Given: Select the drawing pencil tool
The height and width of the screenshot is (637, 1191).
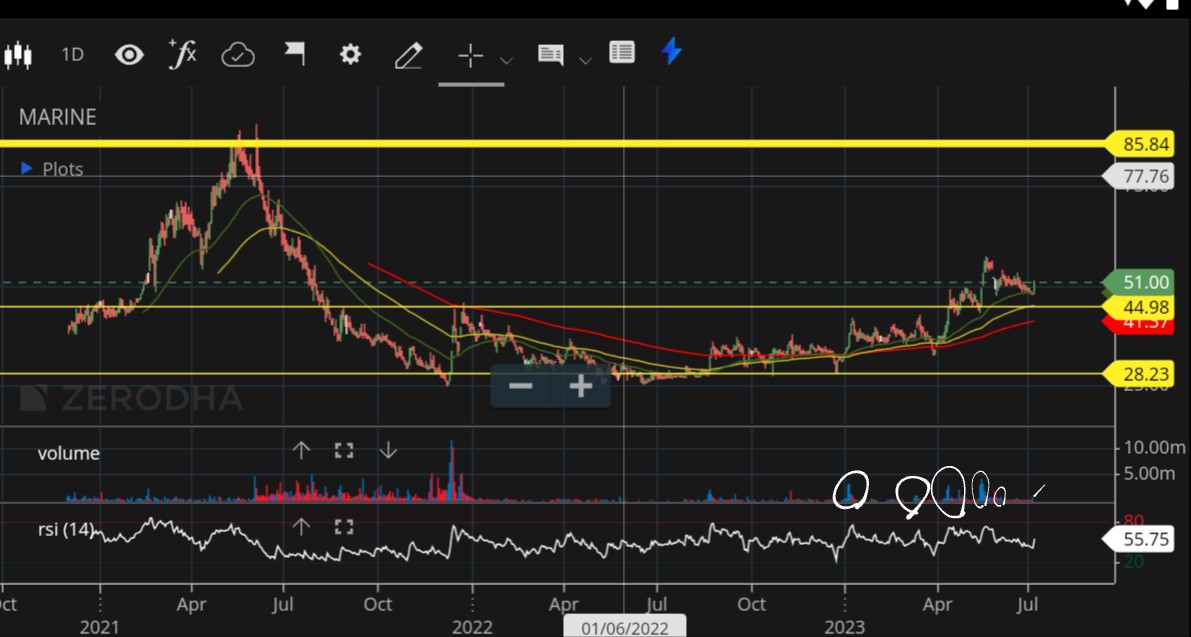Looking at the screenshot, I should point(409,55).
